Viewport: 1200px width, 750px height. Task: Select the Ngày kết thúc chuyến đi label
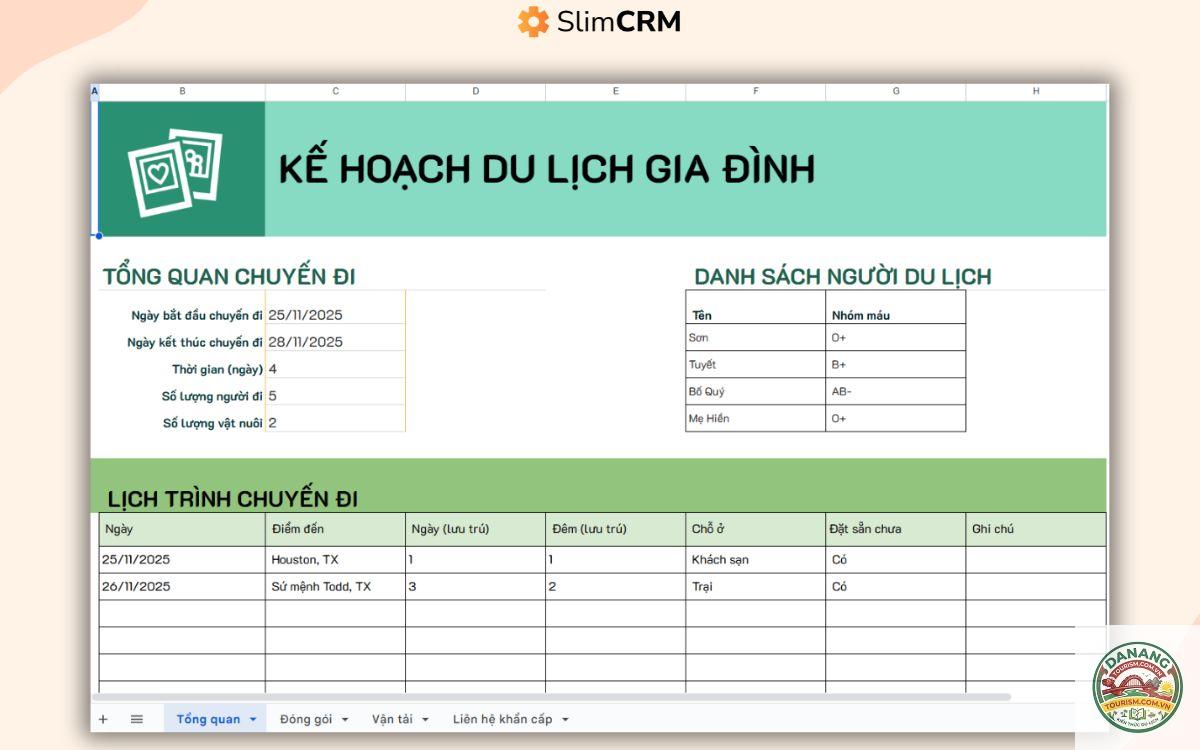tap(195, 342)
